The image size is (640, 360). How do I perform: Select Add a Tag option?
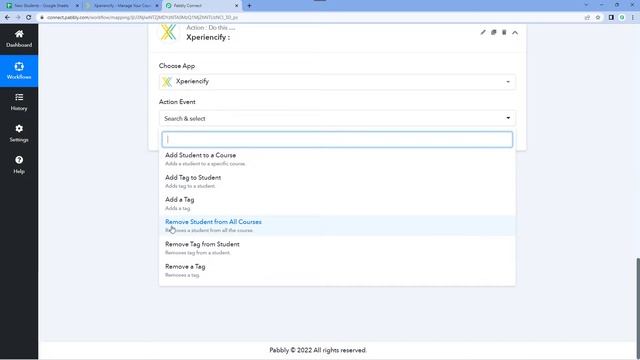pyautogui.click(x=337, y=203)
